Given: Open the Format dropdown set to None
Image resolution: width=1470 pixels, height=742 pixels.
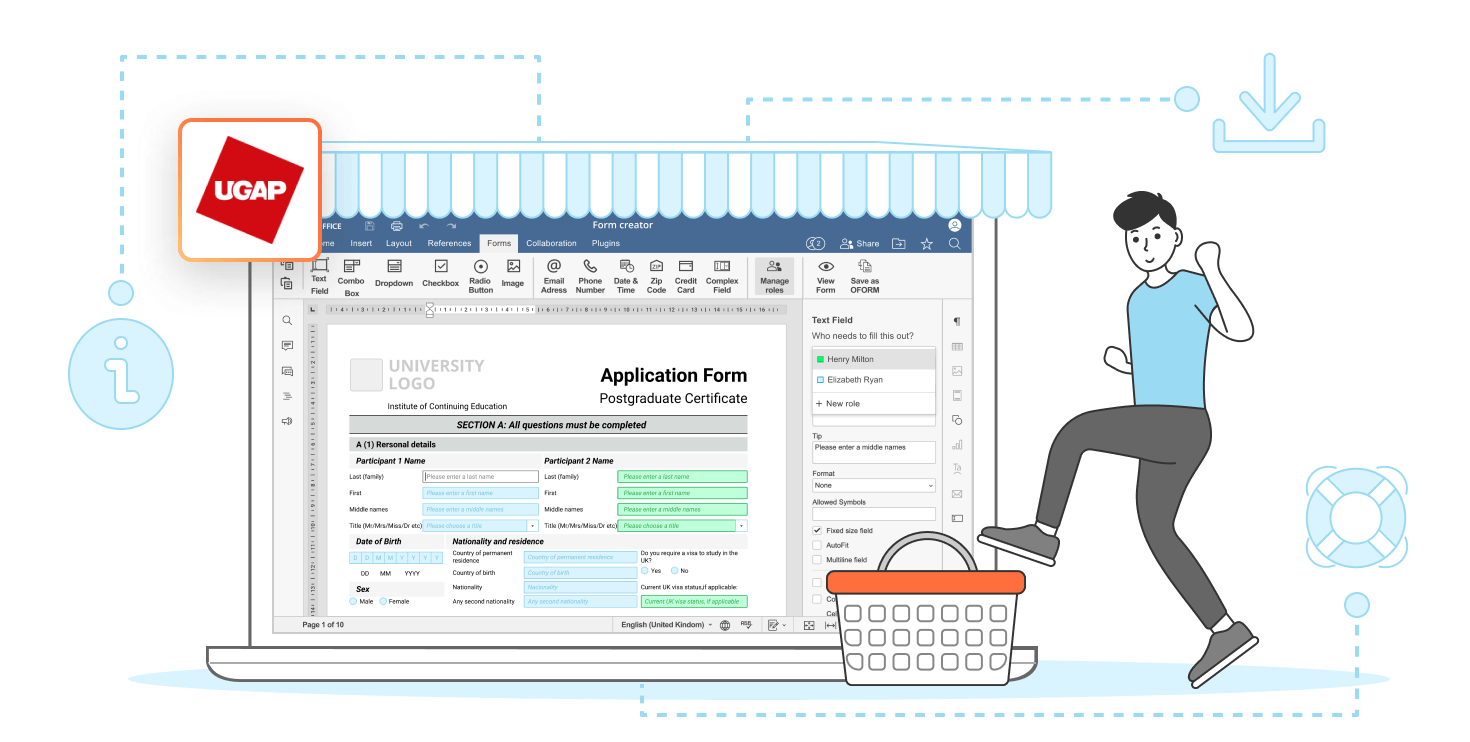Looking at the screenshot, I should click(x=874, y=485).
